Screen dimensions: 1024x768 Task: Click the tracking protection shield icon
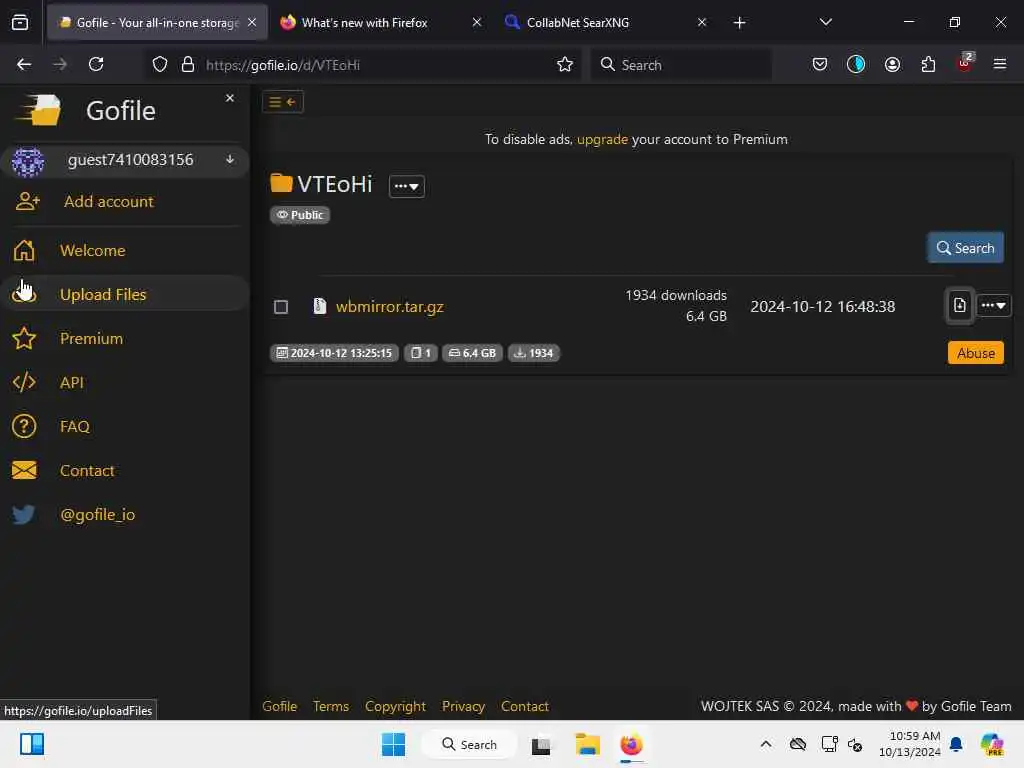[159, 65]
